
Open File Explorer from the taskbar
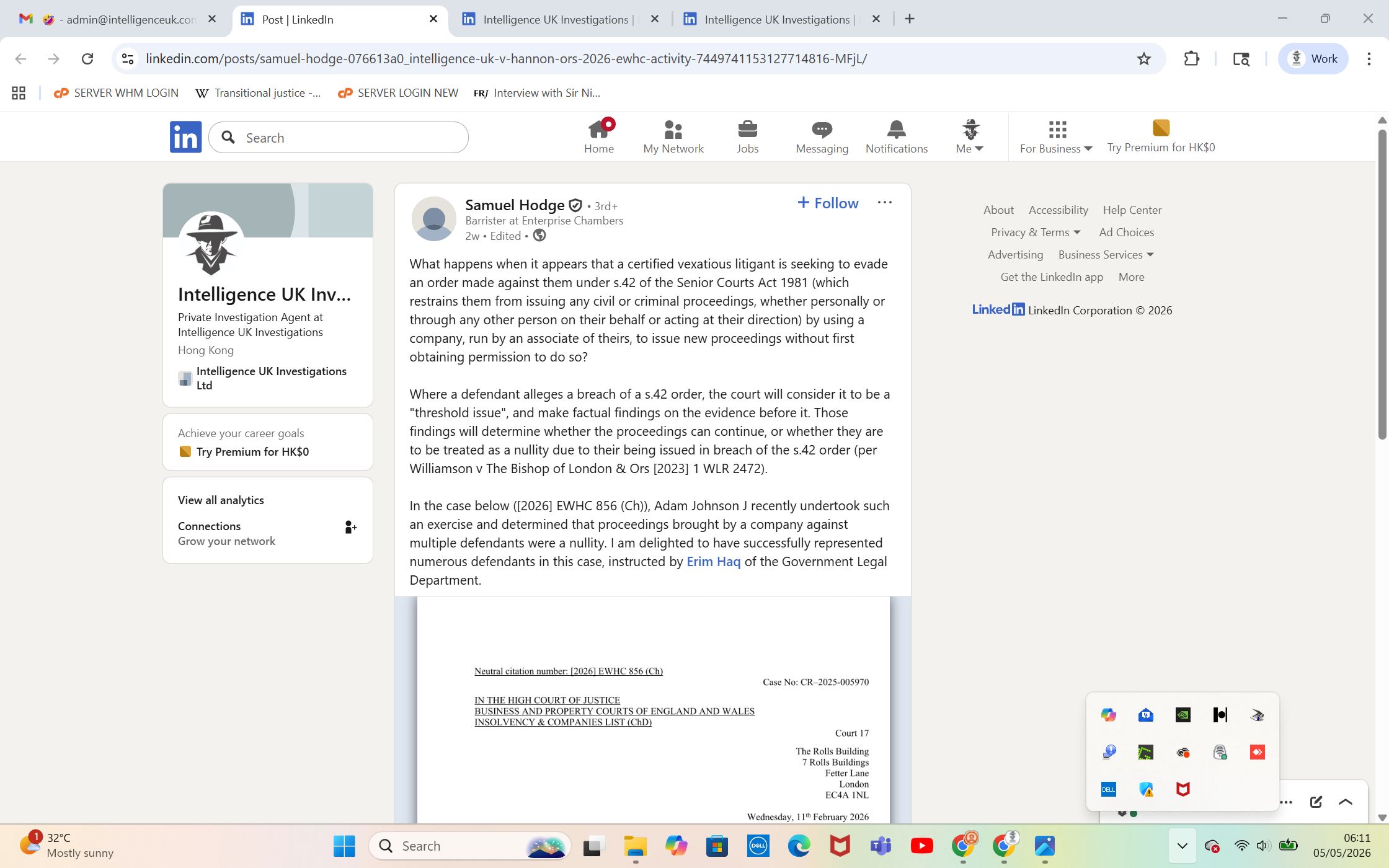click(x=635, y=846)
